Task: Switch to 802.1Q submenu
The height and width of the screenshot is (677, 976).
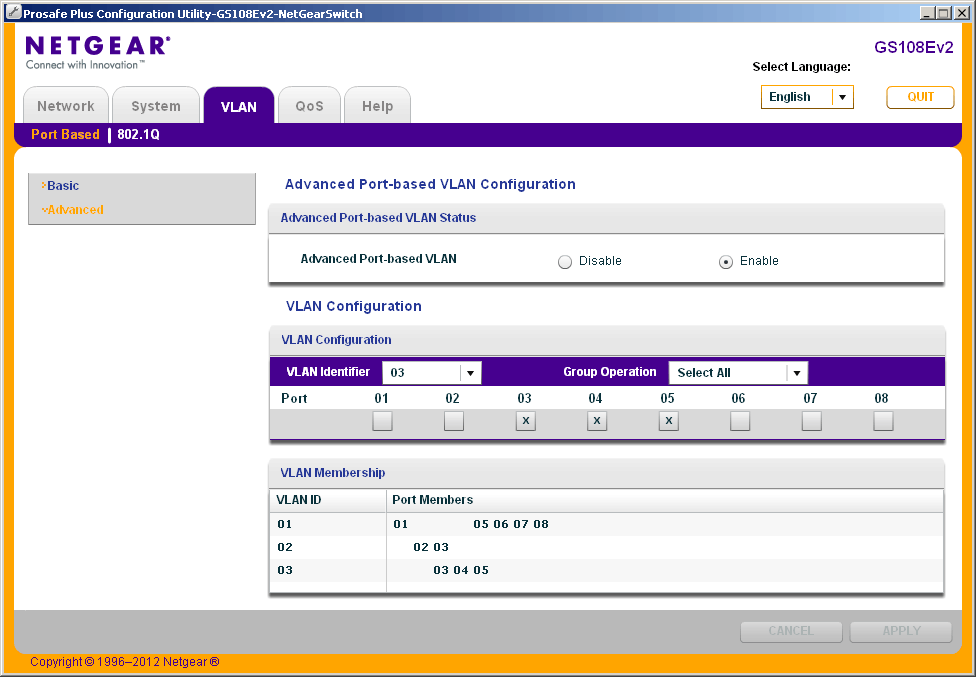Action: [138, 134]
